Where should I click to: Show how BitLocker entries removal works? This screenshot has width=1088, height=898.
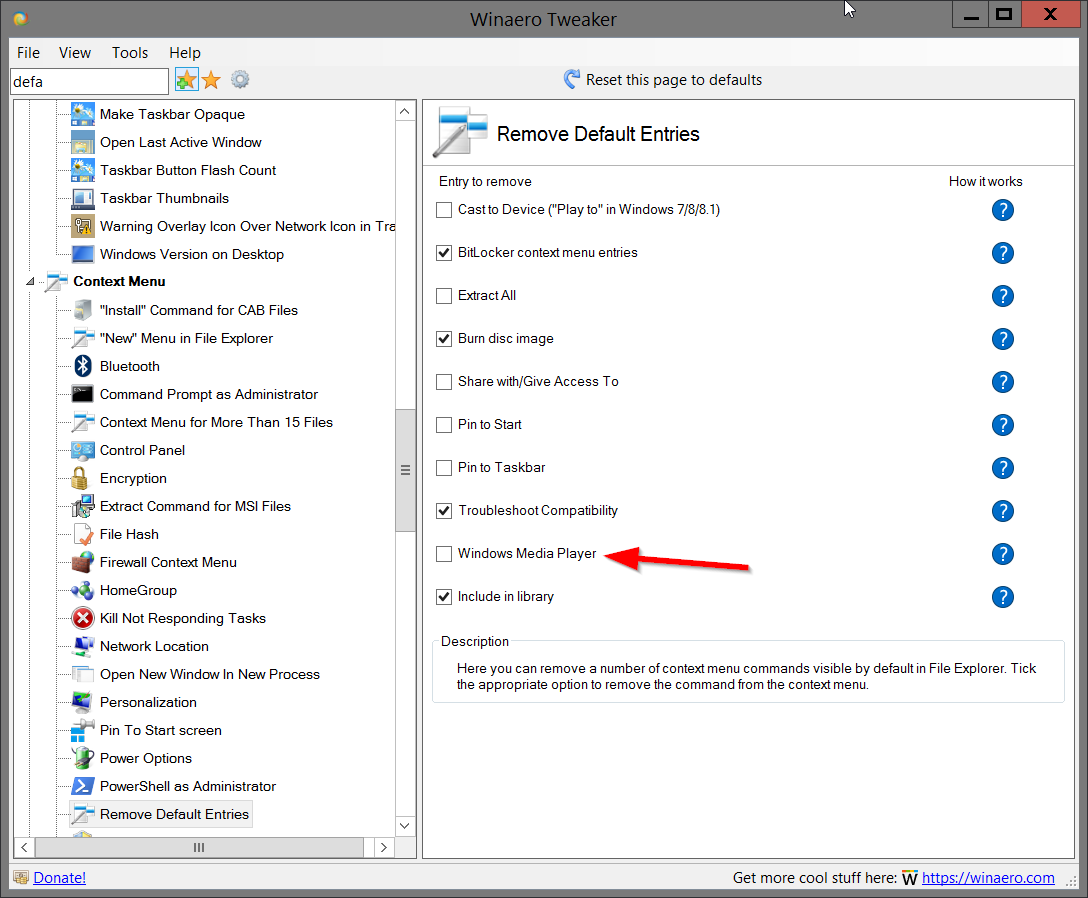pos(1003,253)
